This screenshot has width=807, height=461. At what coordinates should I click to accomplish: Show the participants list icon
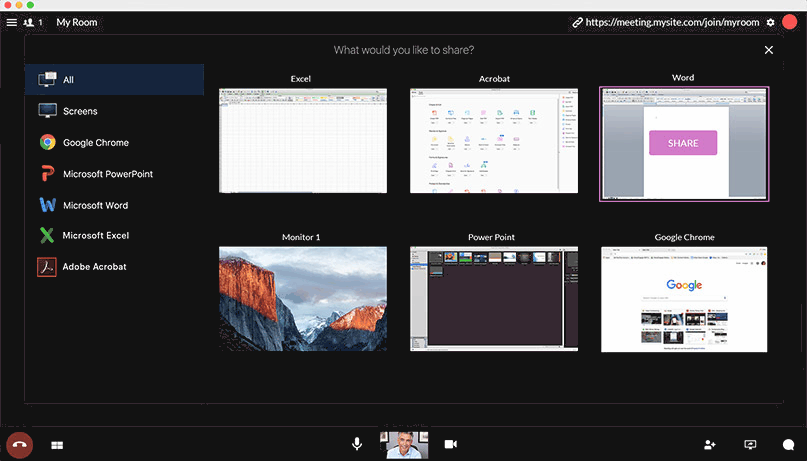click(x=29, y=23)
